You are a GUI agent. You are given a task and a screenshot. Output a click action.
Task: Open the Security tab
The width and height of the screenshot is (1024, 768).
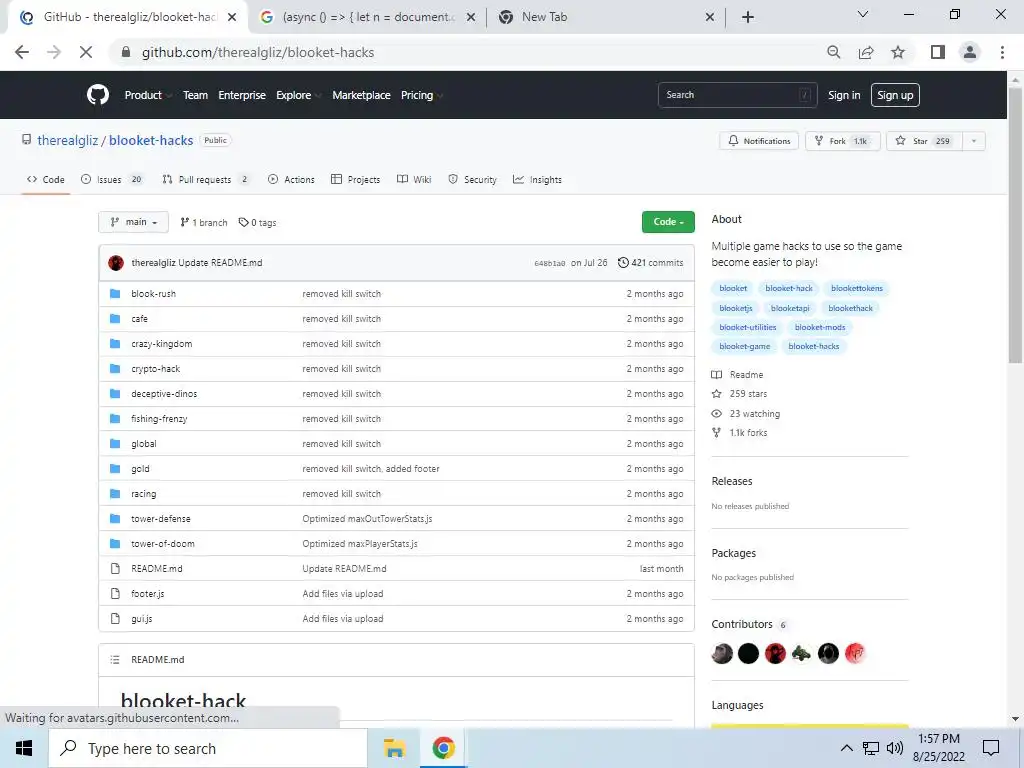pyautogui.click(x=472, y=180)
